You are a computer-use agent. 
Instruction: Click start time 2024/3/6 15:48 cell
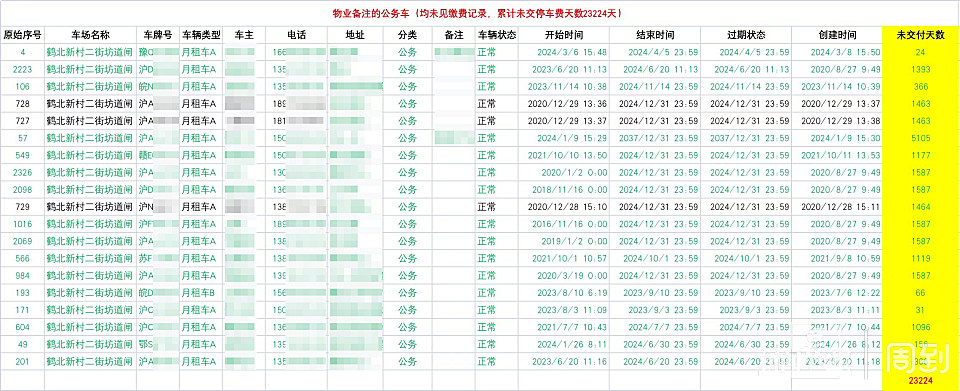pyautogui.click(x=563, y=53)
